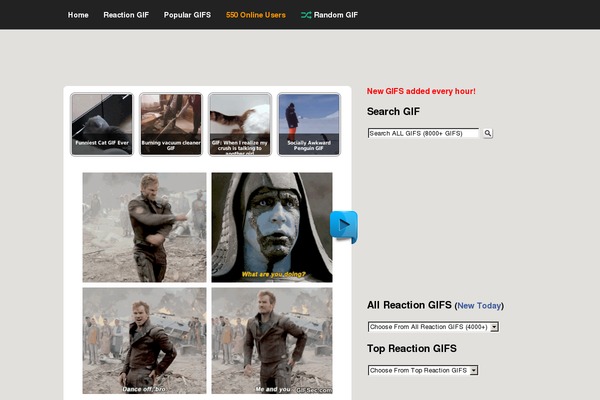Open Popular GIFS in the navbar
Screen dimensions: 600x400
(187, 15)
